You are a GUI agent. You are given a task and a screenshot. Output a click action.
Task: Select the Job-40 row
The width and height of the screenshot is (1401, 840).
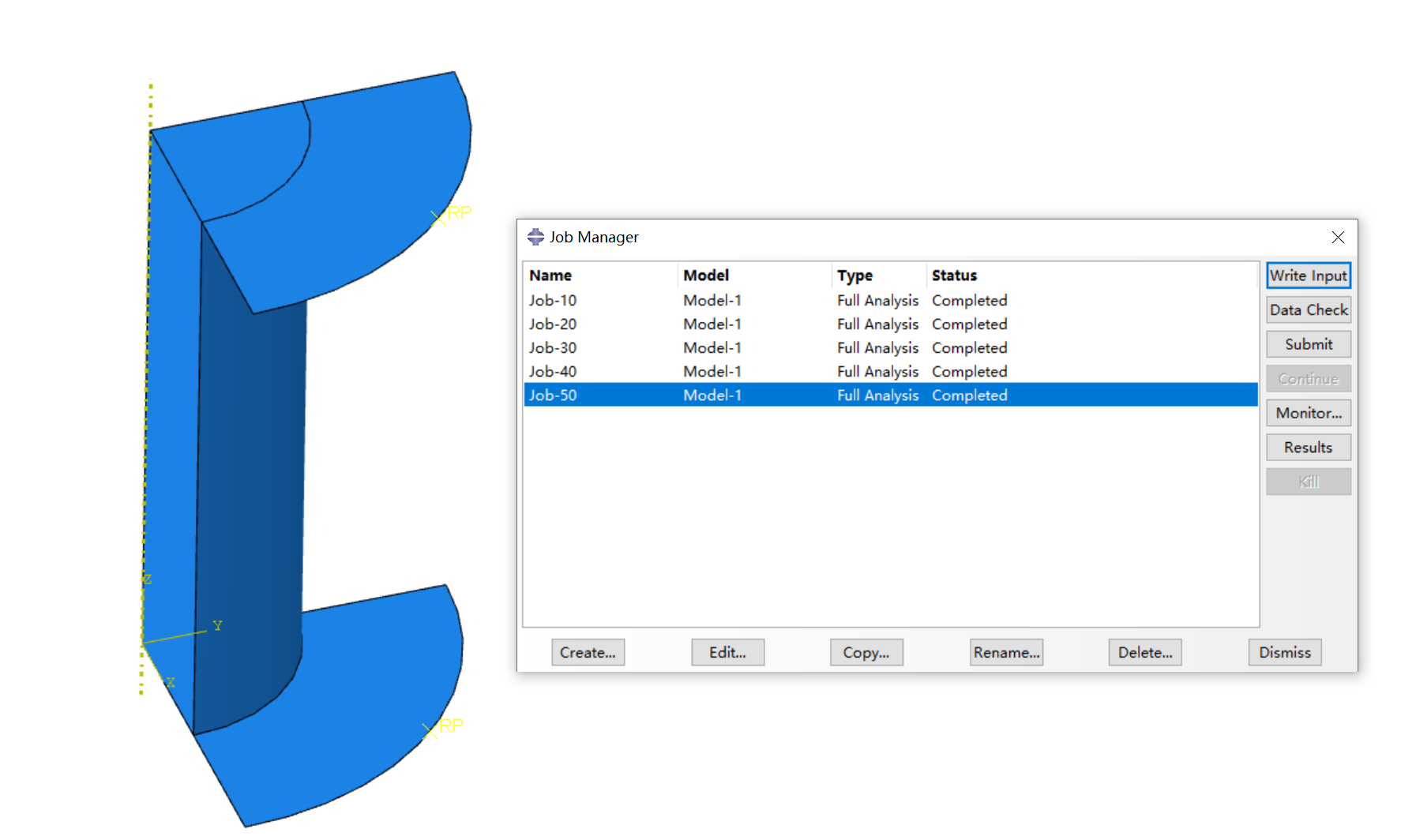pos(553,371)
